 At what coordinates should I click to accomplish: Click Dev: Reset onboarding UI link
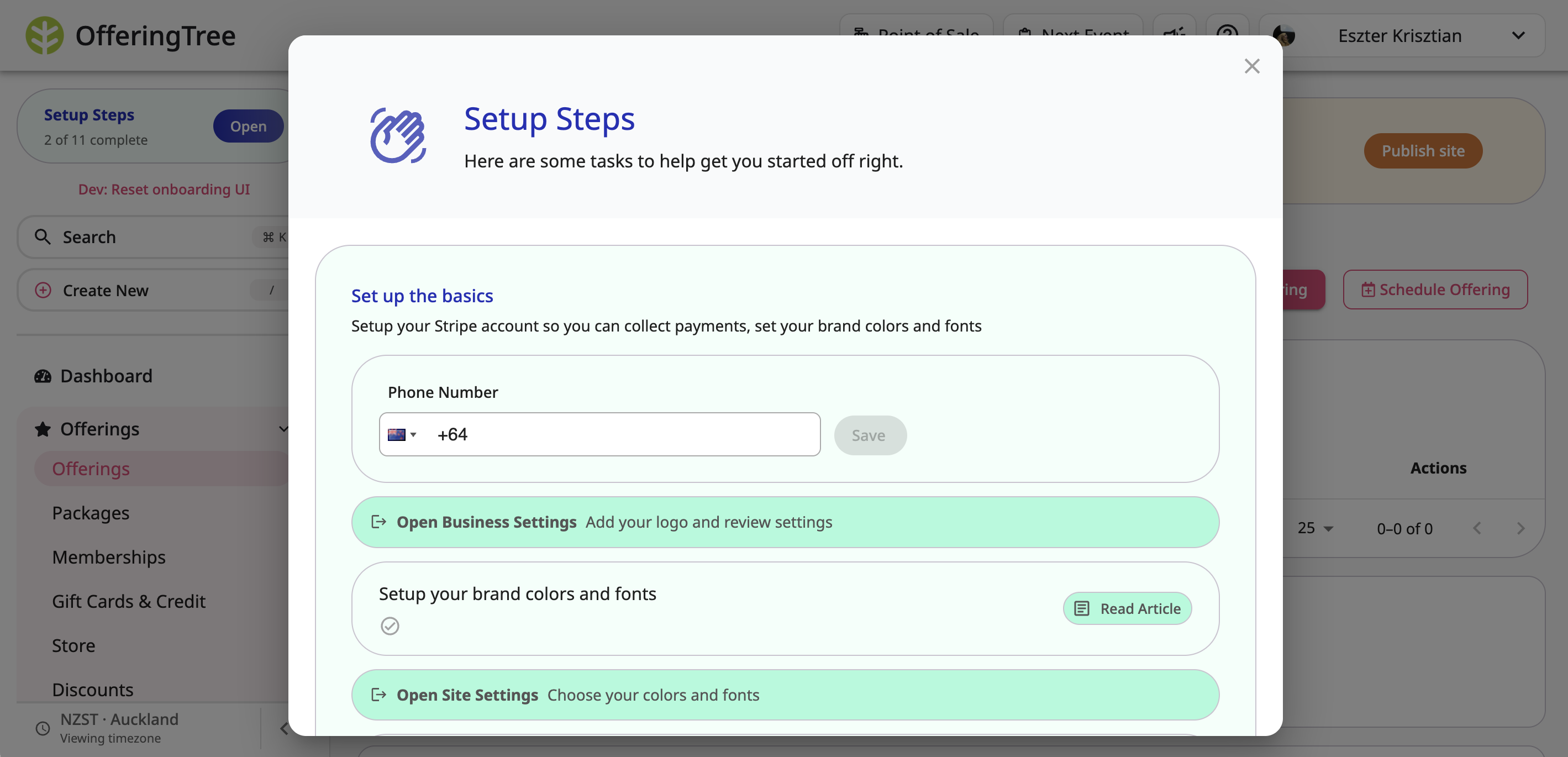click(x=164, y=189)
